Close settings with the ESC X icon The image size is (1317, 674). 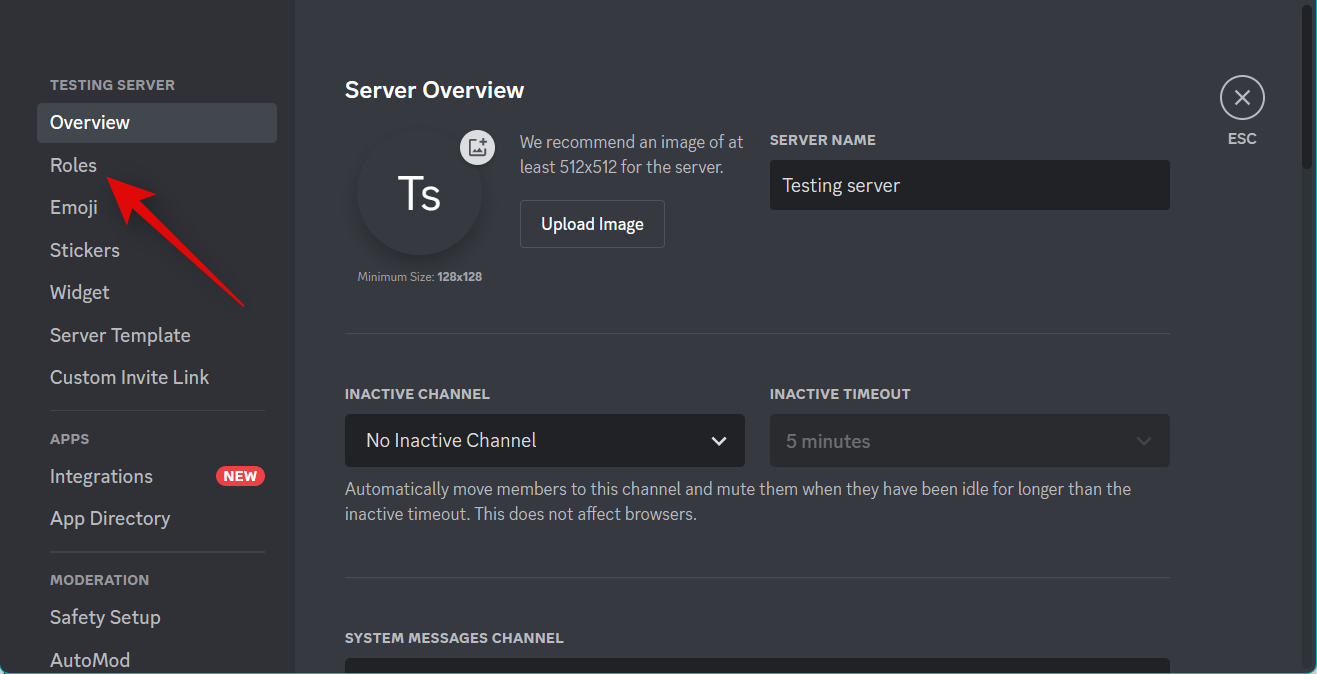[1242, 98]
